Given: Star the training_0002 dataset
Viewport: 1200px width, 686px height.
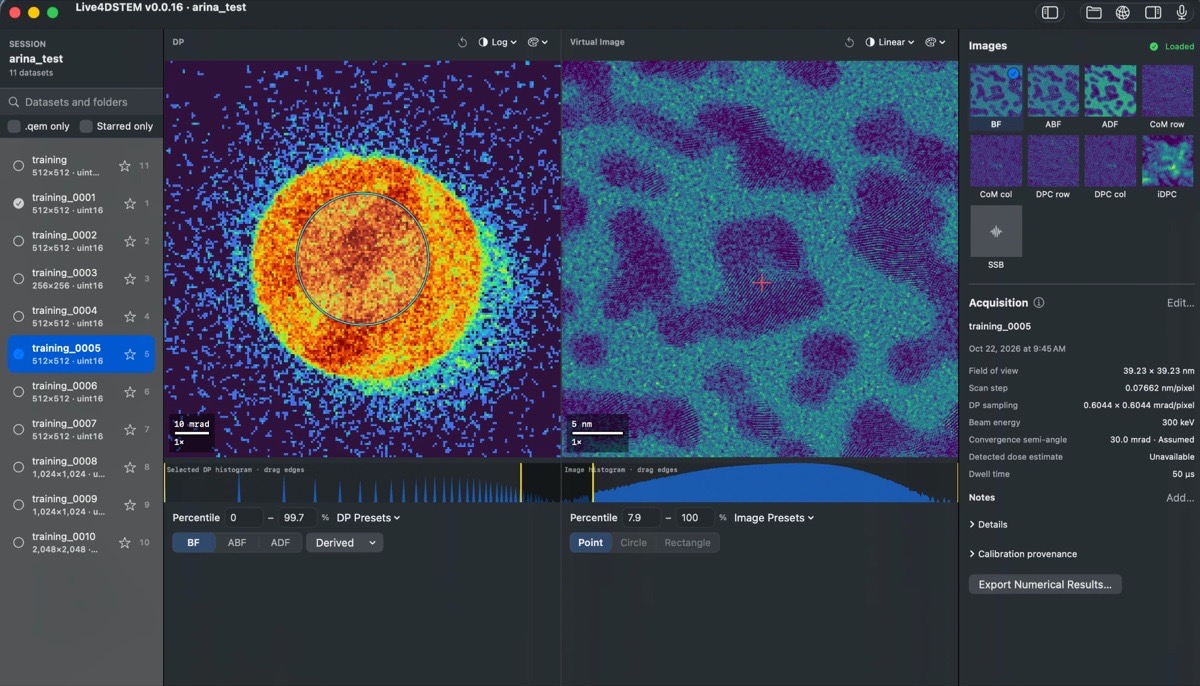Looking at the screenshot, I should tap(130, 241).
